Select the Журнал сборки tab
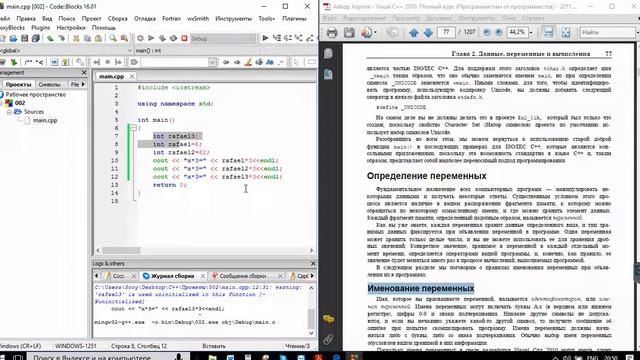The height and width of the screenshot is (360, 640). pos(173,276)
